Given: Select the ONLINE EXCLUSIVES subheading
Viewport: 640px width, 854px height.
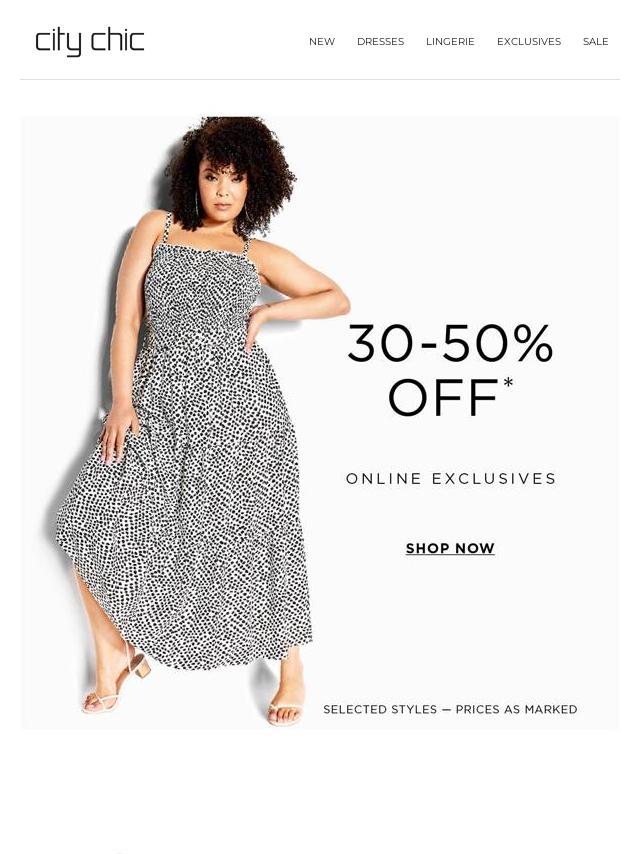Looking at the screenshot, I should [451, 479].
